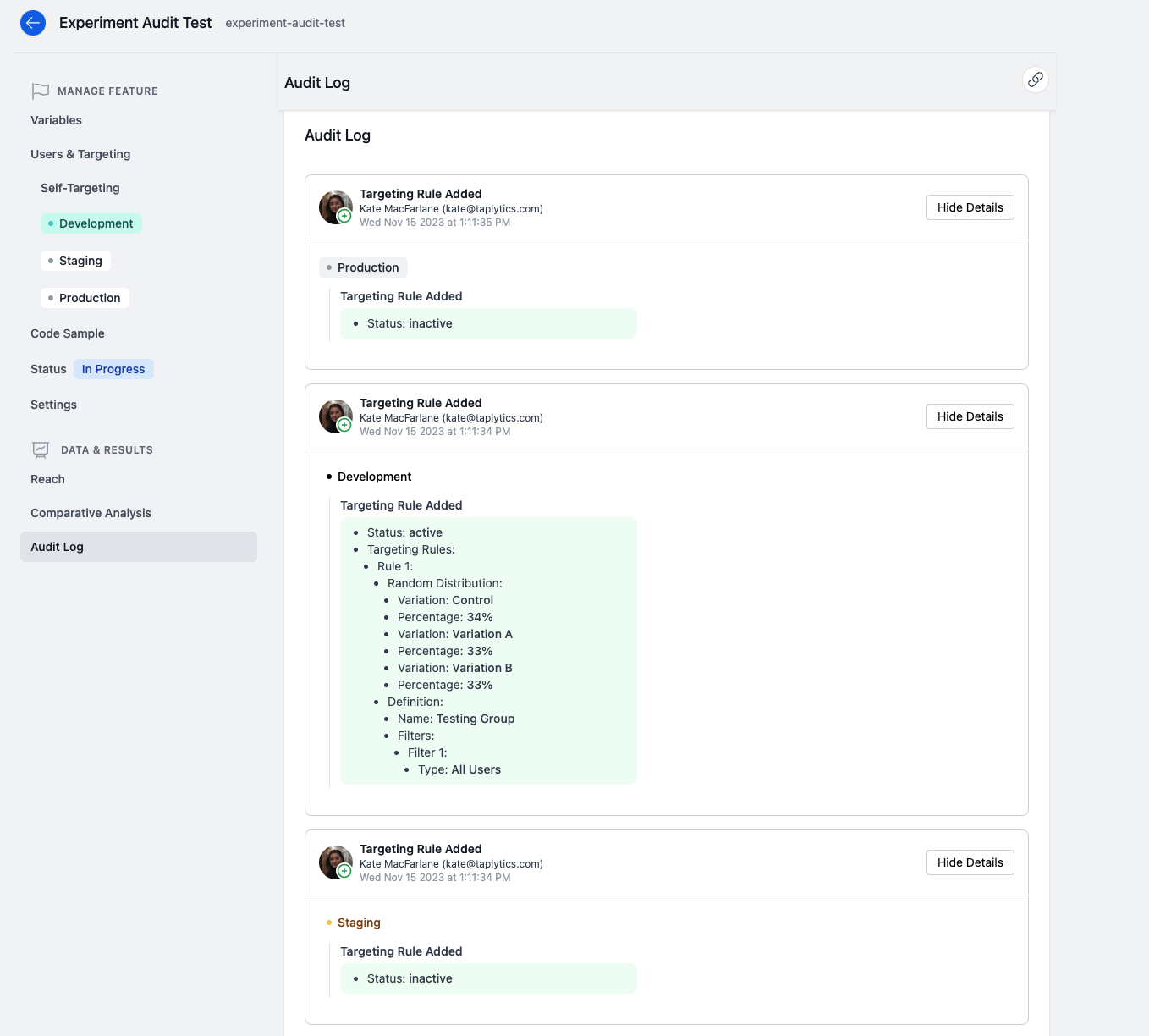The image size is (1149, 1036).
Task: Switch to Comparative Analysis
Action: 91,513
